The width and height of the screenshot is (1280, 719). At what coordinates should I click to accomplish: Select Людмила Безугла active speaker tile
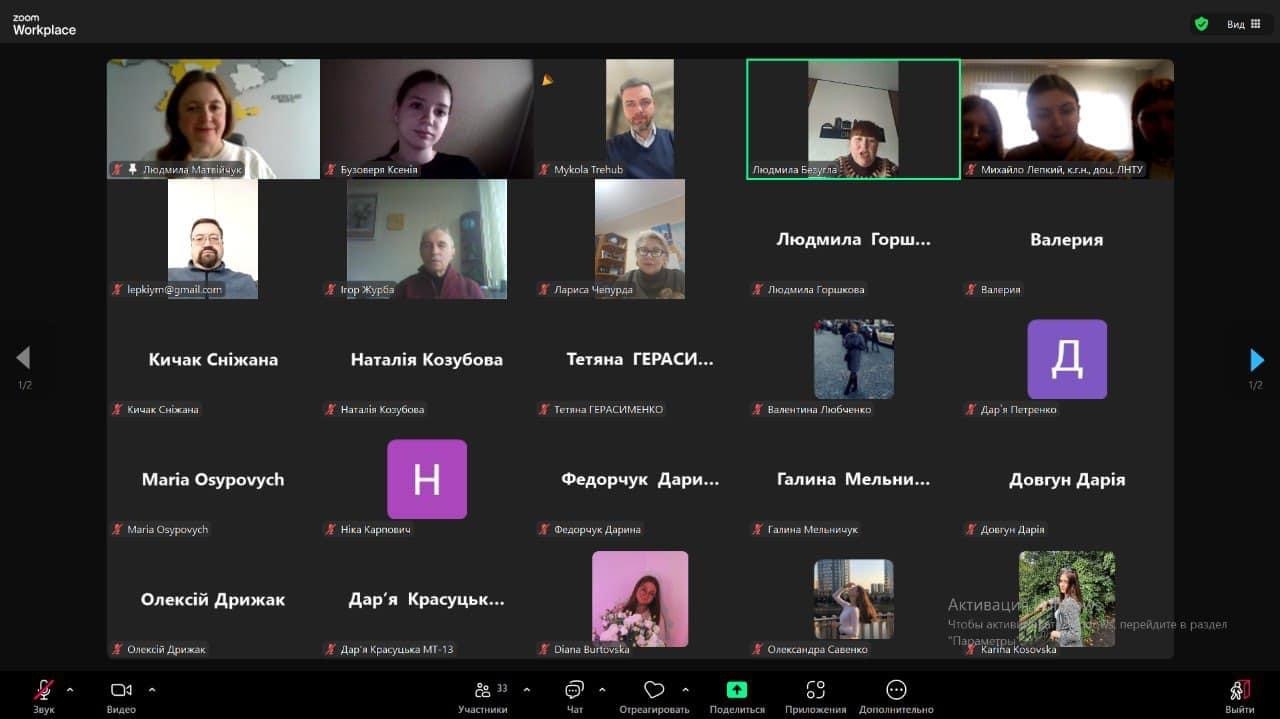coord(853,118)
